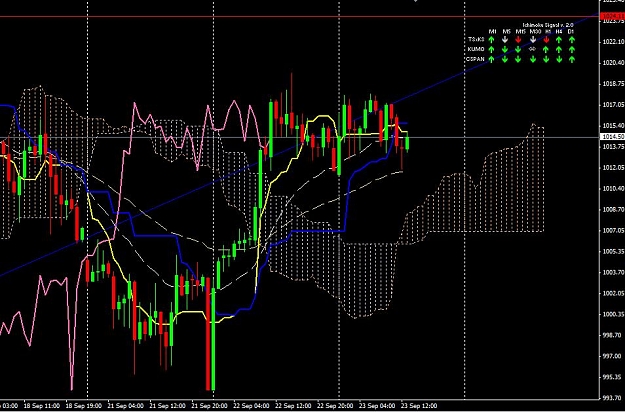Click the CSPAN H1 green down arrow
The image size is (625, 412).
546,59
